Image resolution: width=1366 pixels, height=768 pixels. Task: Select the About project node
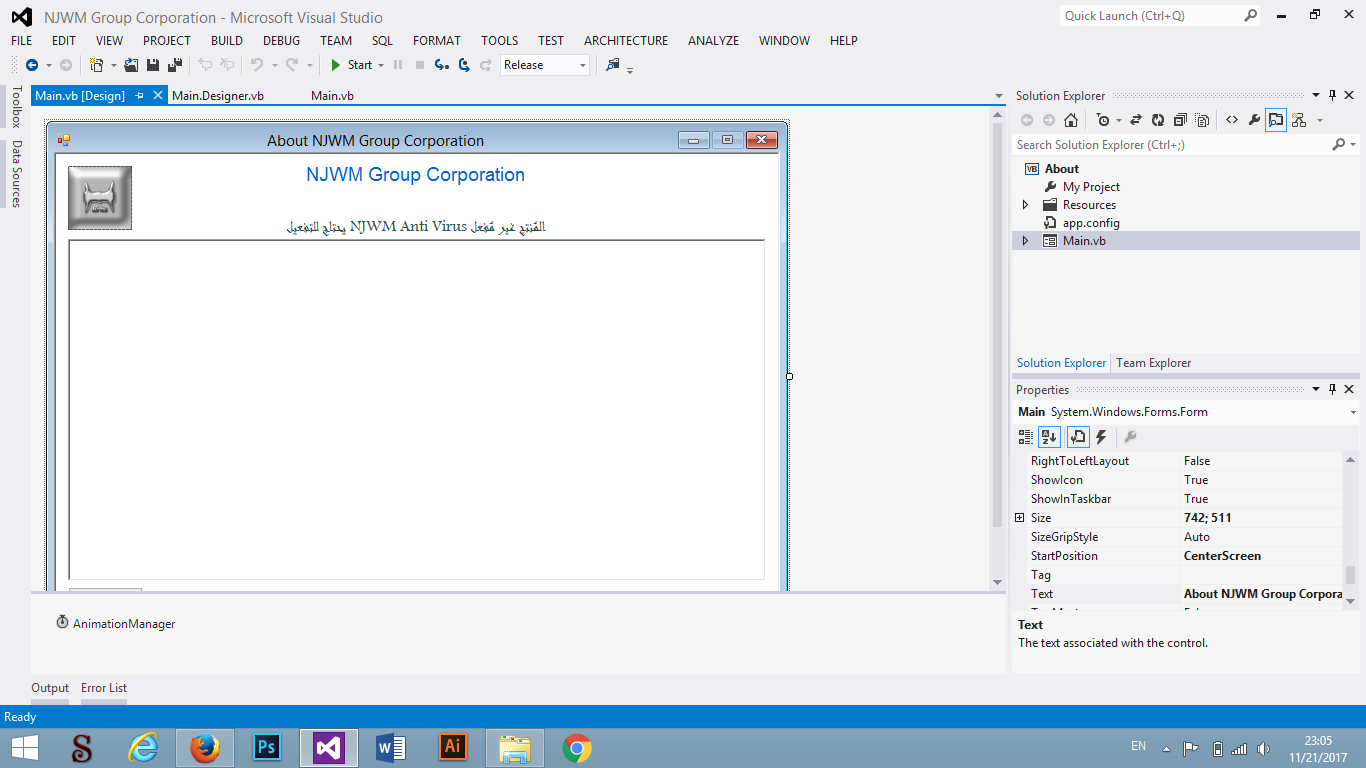click(x=1062, y=169)
